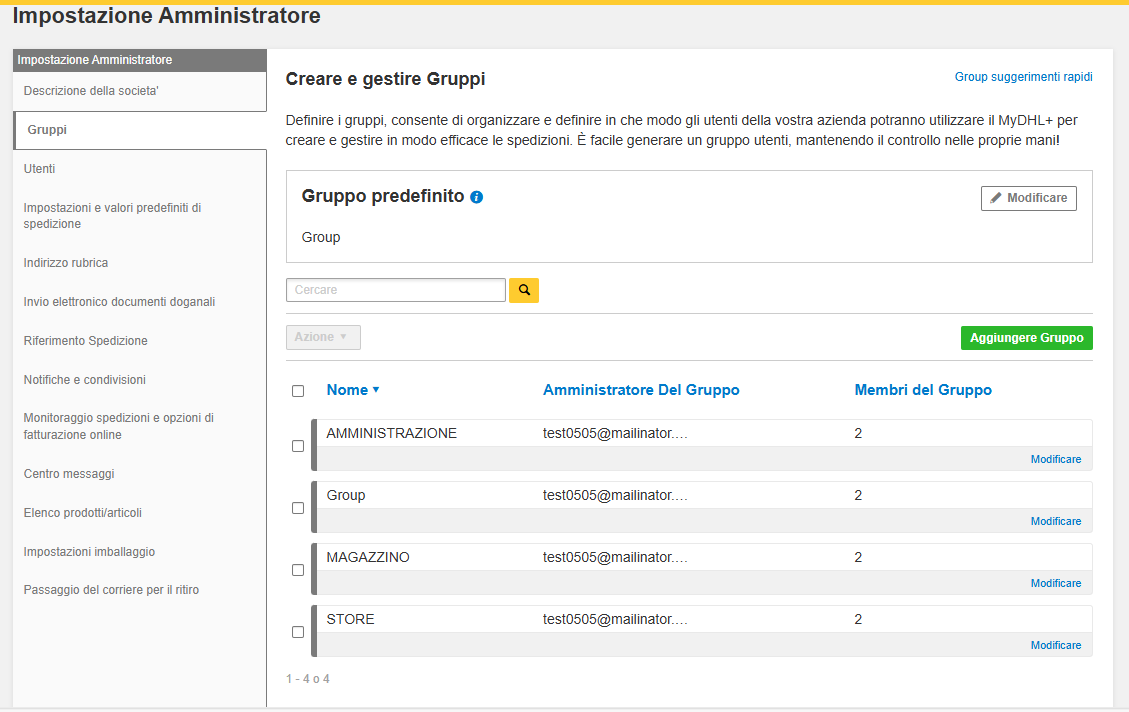Check the AMMINISTRAZIONE group checkbox
Image resolution: width=1129 pixels, height=712 pixels.
click(x=298, y=446)
